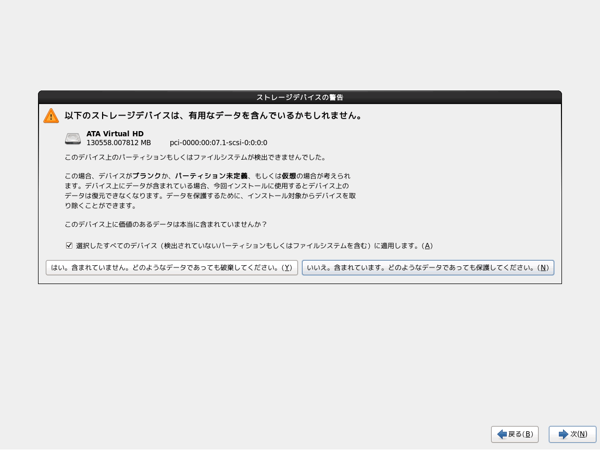Click the 130558.007812 MB size value
This screenshot has width=600, height=450.
click(119, 143)
